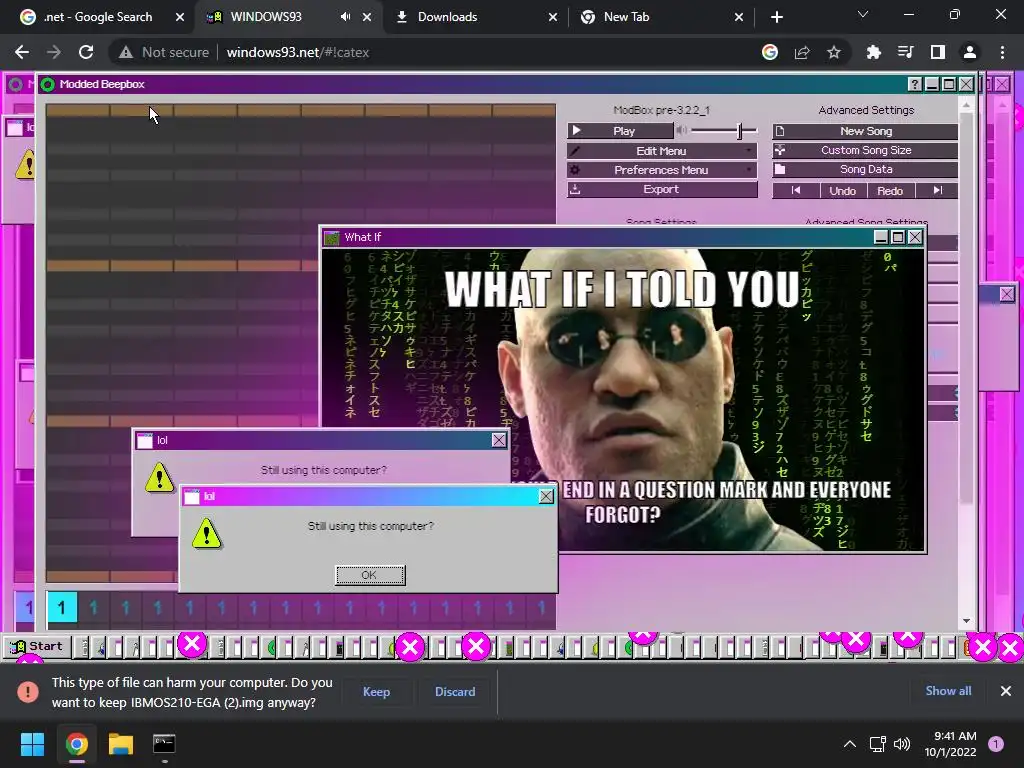
Task: Jump to song start with skip-back icon
Action: click(795, 191)
